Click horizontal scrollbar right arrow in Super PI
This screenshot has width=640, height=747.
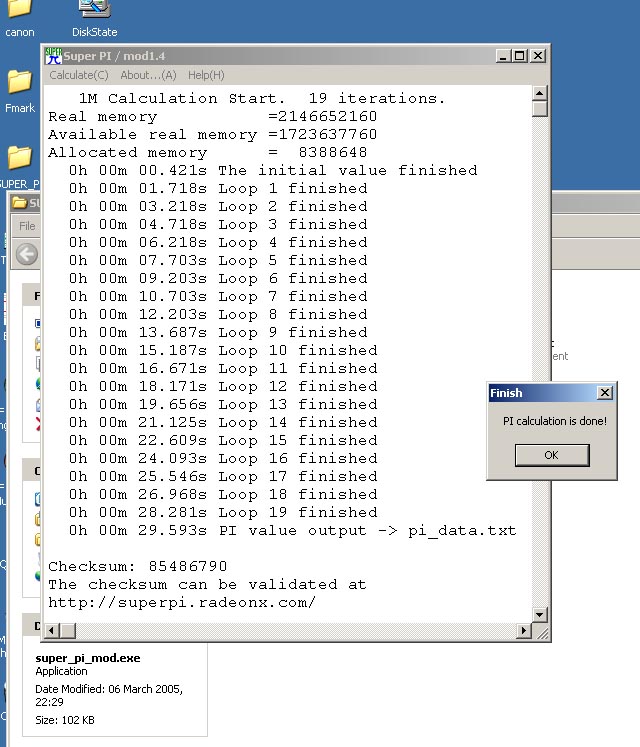[524, 631]
